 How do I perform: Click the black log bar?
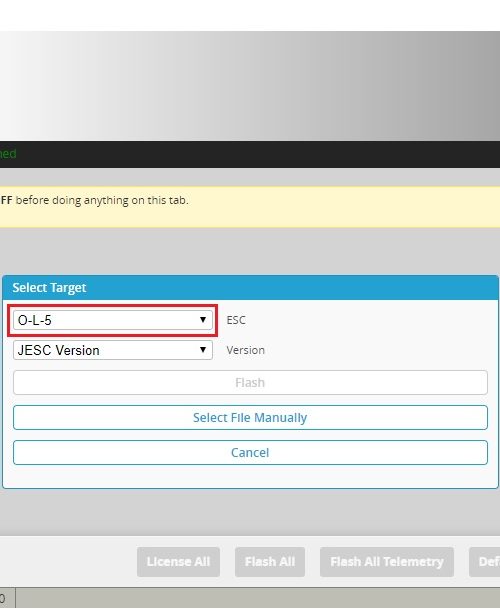click(250, 154)
